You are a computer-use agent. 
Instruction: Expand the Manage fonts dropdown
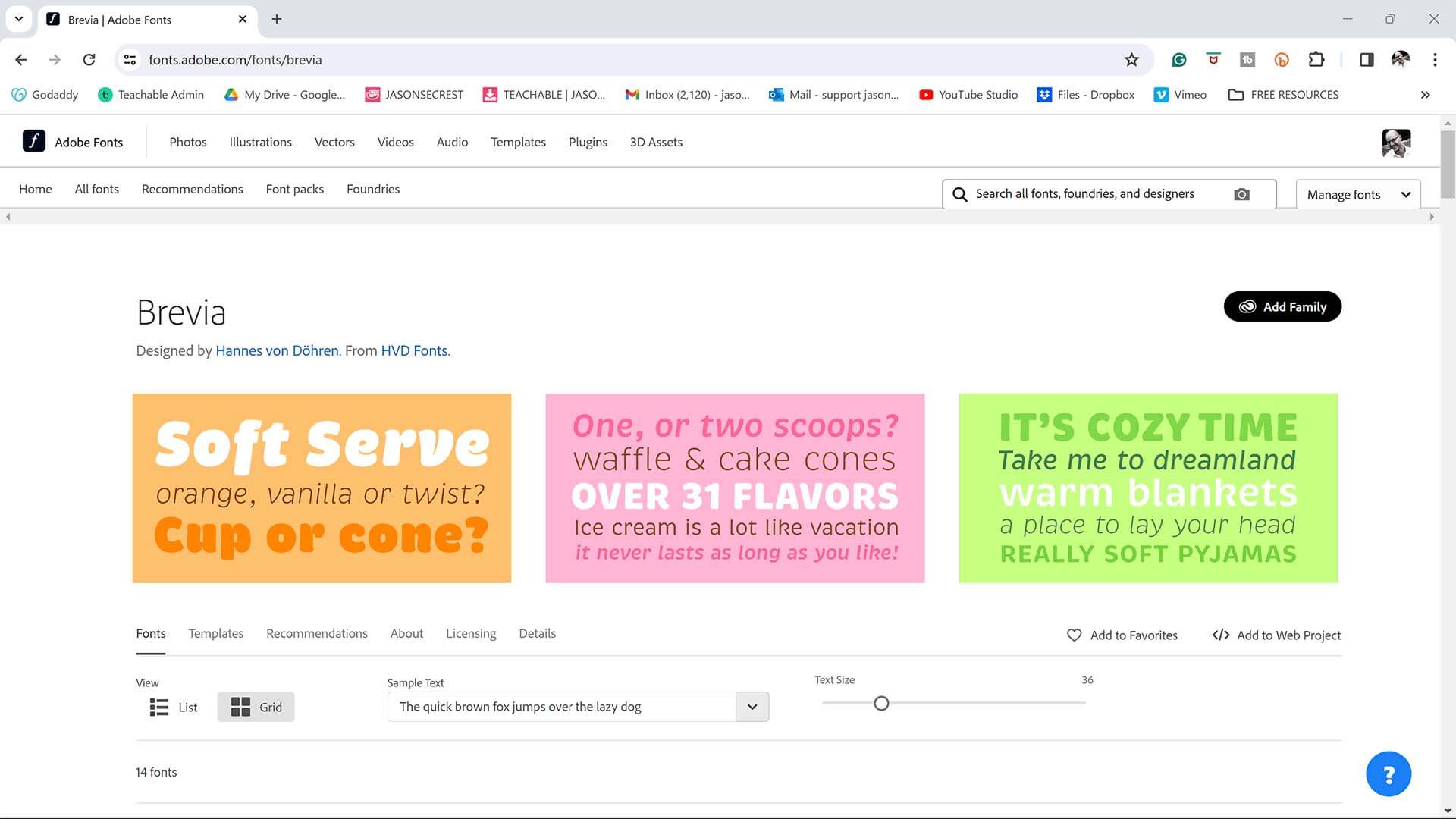1357,195
